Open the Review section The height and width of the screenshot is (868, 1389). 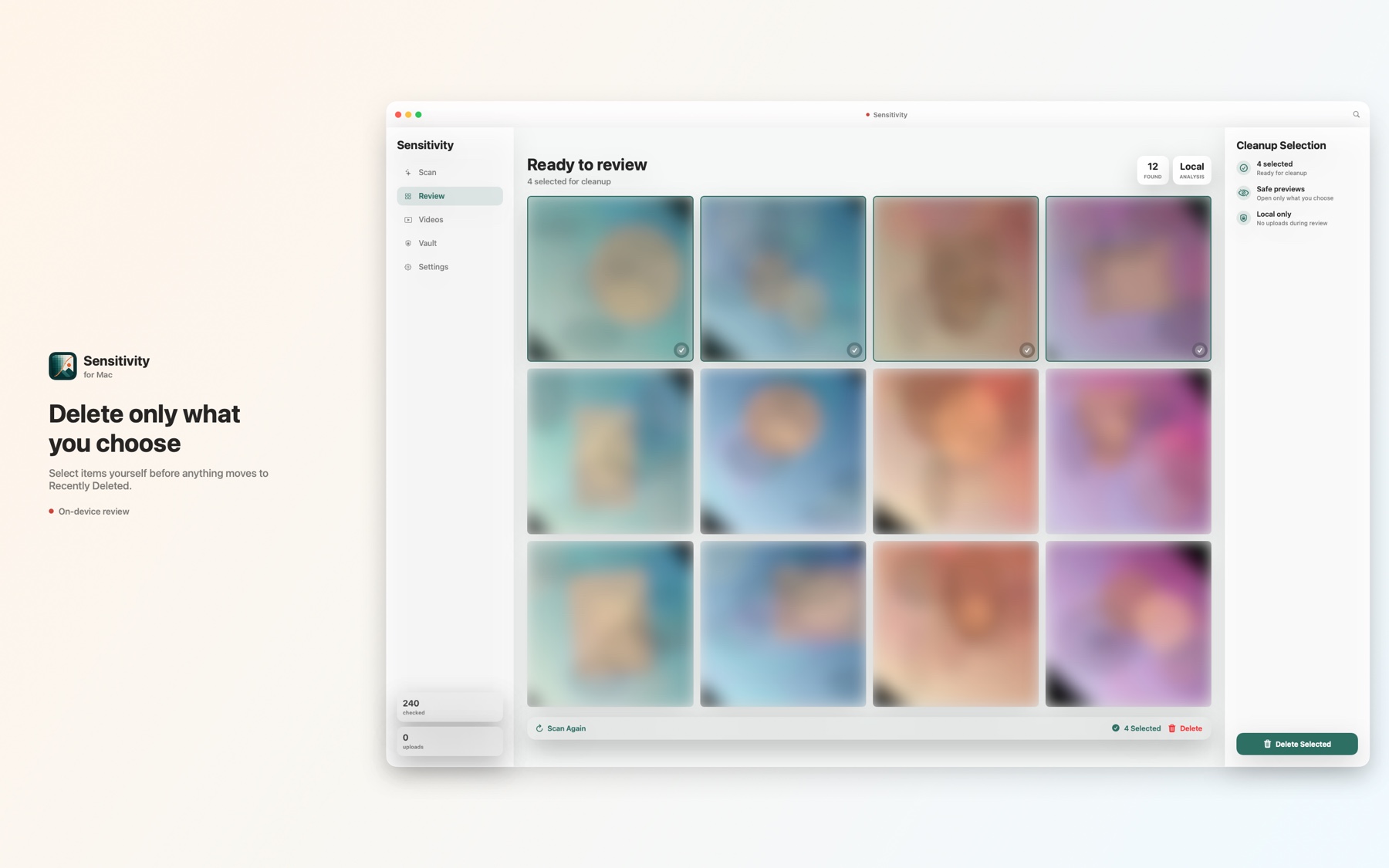(450, 196)
